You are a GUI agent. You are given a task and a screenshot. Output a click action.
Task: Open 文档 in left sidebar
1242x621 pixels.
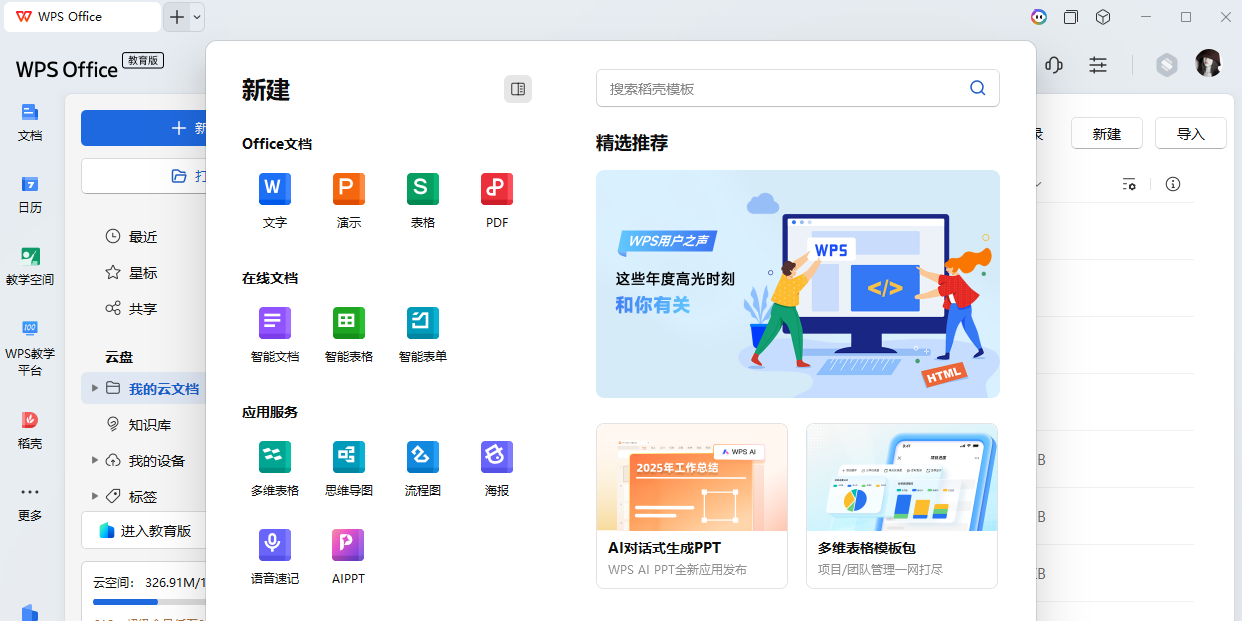[x=30, y=122]
